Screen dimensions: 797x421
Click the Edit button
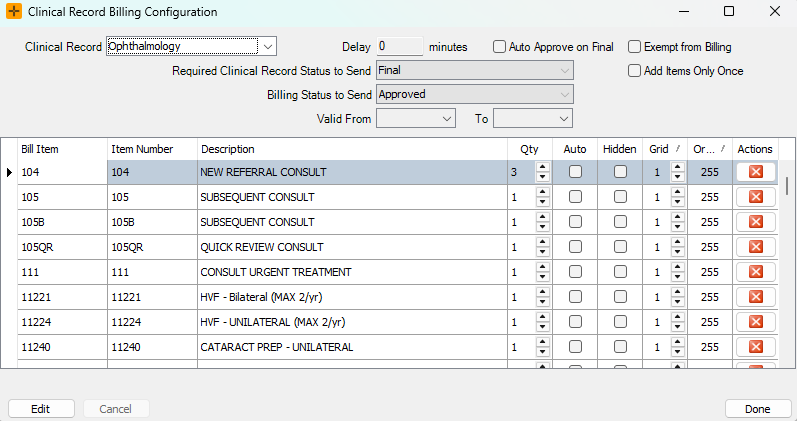click(x=41, y=409)
